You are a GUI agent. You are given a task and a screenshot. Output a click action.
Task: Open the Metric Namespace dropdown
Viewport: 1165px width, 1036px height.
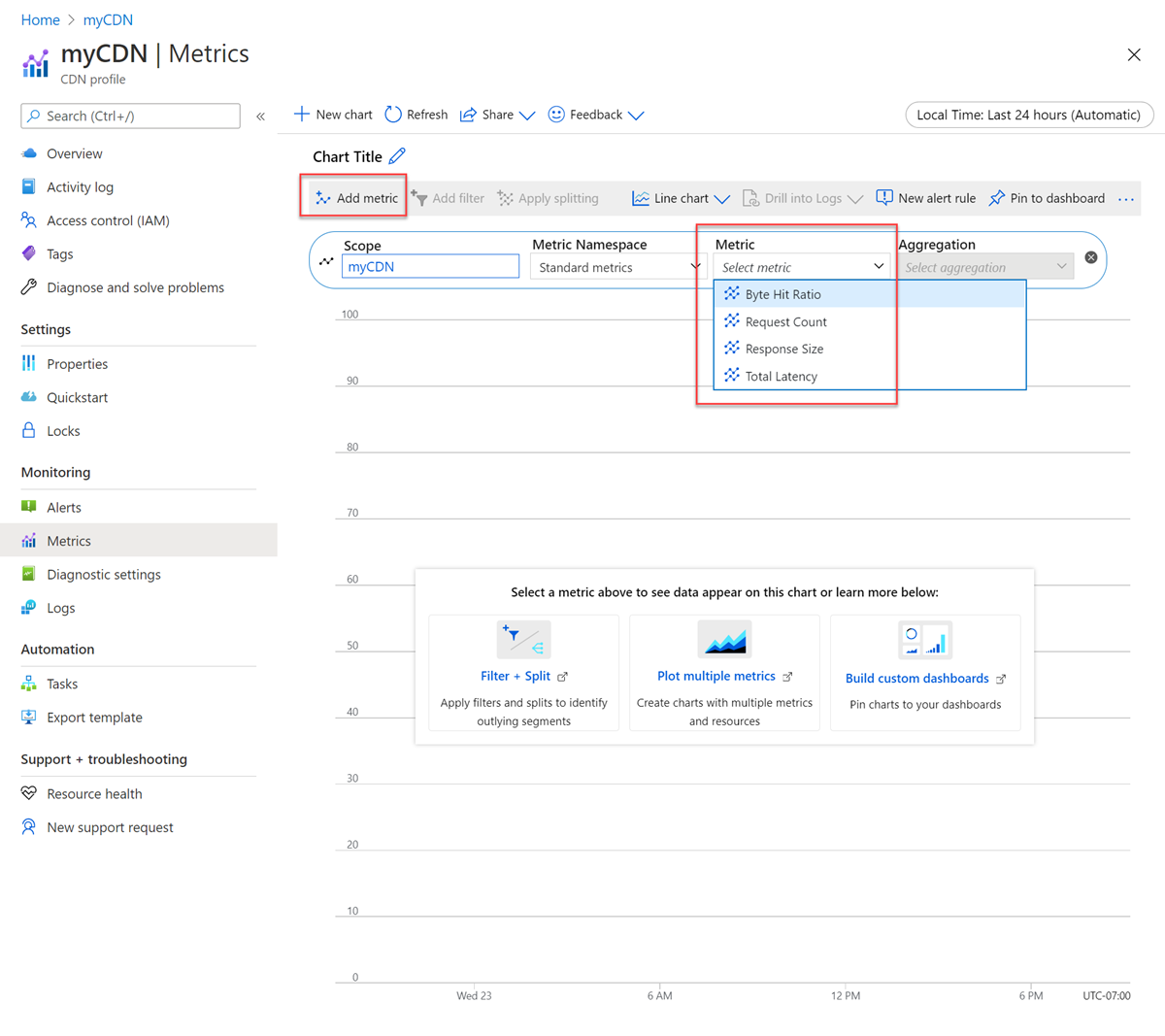[617, 267]
